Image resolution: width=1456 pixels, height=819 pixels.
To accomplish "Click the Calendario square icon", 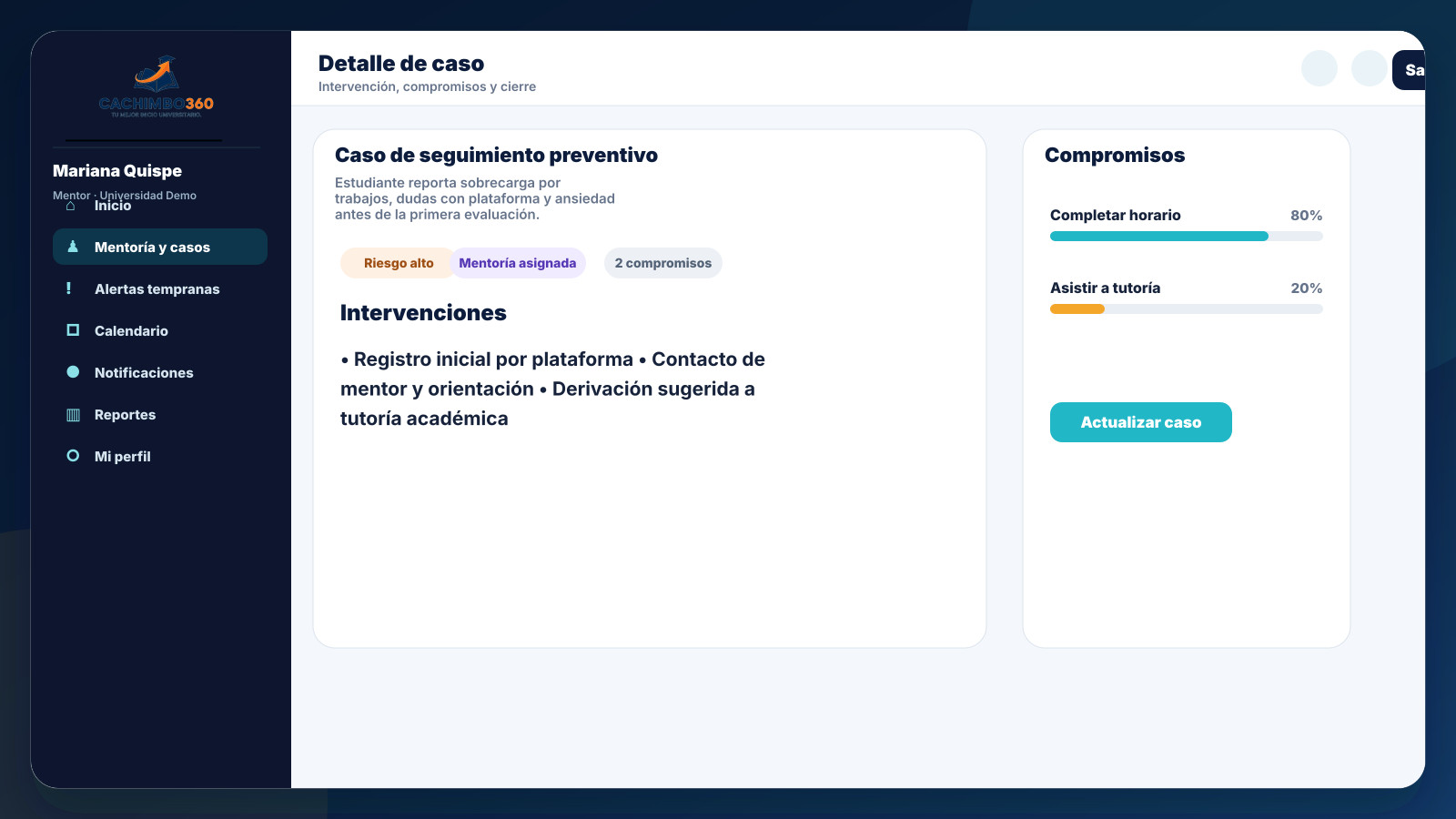I will [x=73, y=330].
